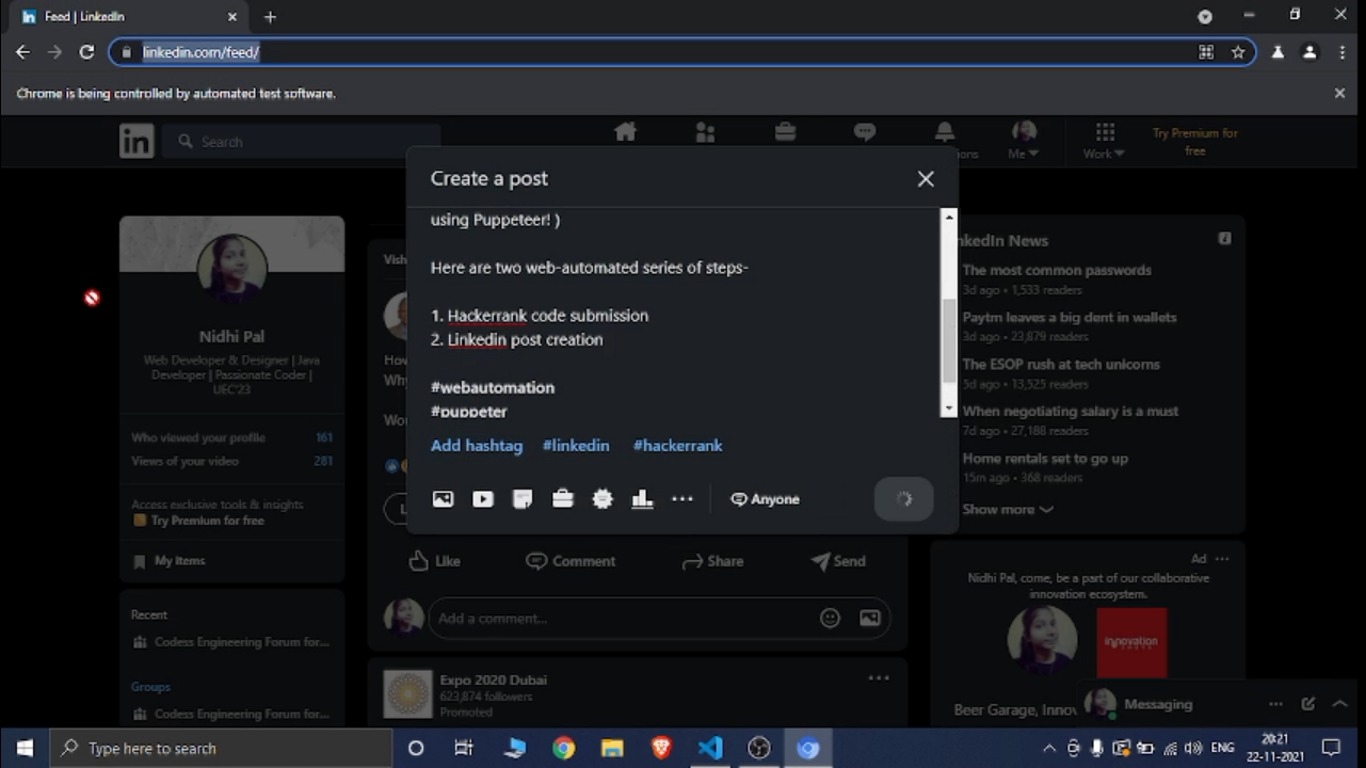1366x768 pixels.
Task: Open Visual Studio Code from taskbar
Action: (710, 748)
